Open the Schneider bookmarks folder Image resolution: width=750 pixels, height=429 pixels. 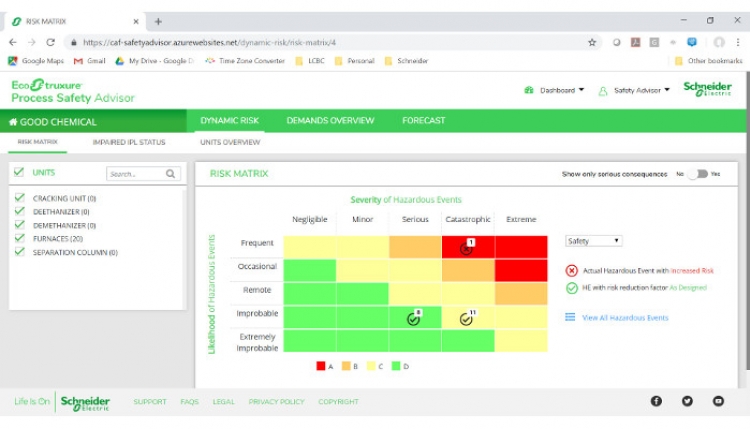click(407, 61)
